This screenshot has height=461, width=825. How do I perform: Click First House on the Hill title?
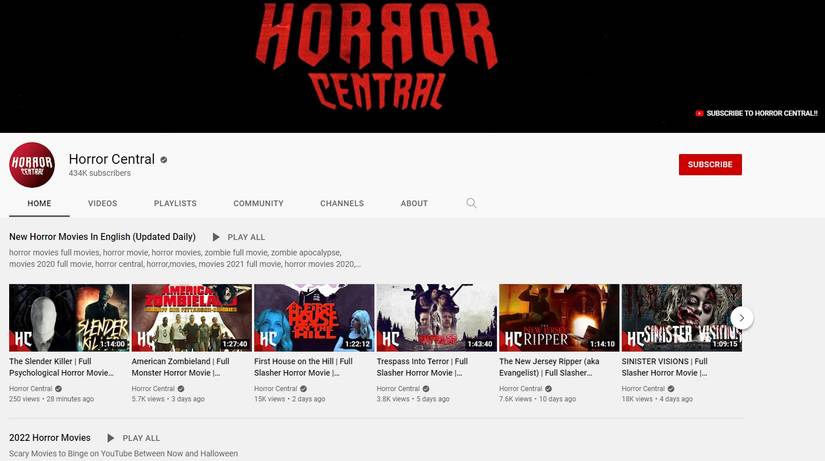click(x=304, y=367)
